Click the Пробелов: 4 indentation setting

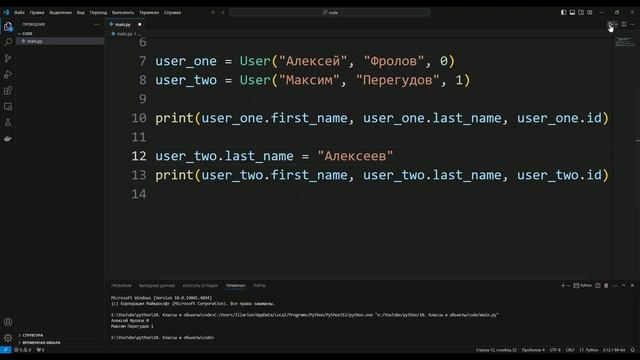tap(533, 350)
